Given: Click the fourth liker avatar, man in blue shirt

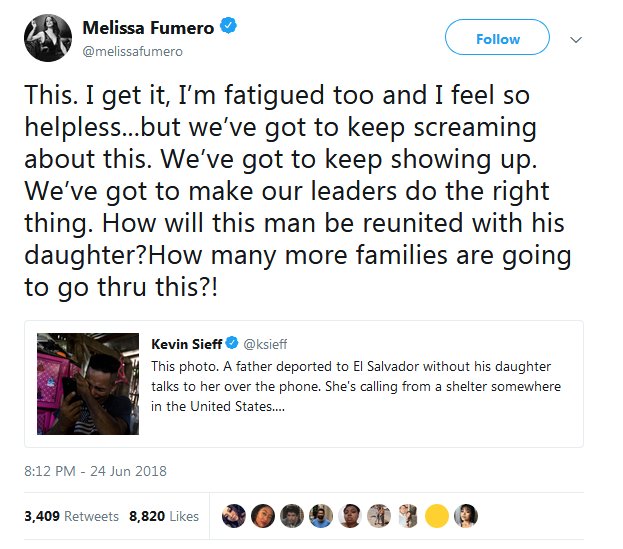Looking at the screenshot, I should point(320,516).
